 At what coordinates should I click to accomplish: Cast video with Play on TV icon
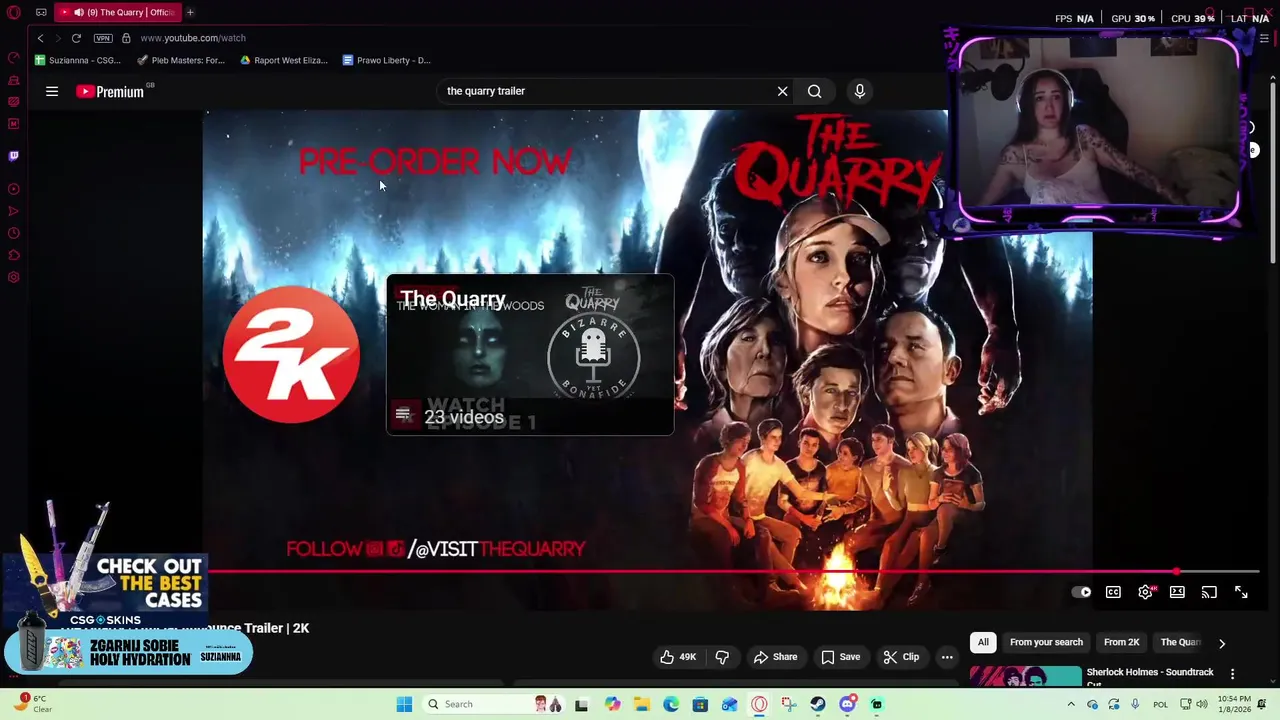1209,592
